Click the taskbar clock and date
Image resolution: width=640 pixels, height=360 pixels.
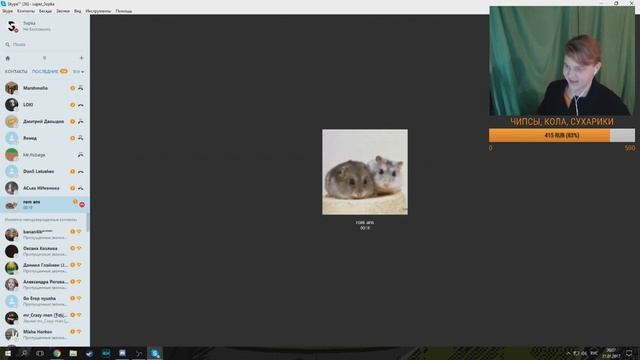click(611, 353)
